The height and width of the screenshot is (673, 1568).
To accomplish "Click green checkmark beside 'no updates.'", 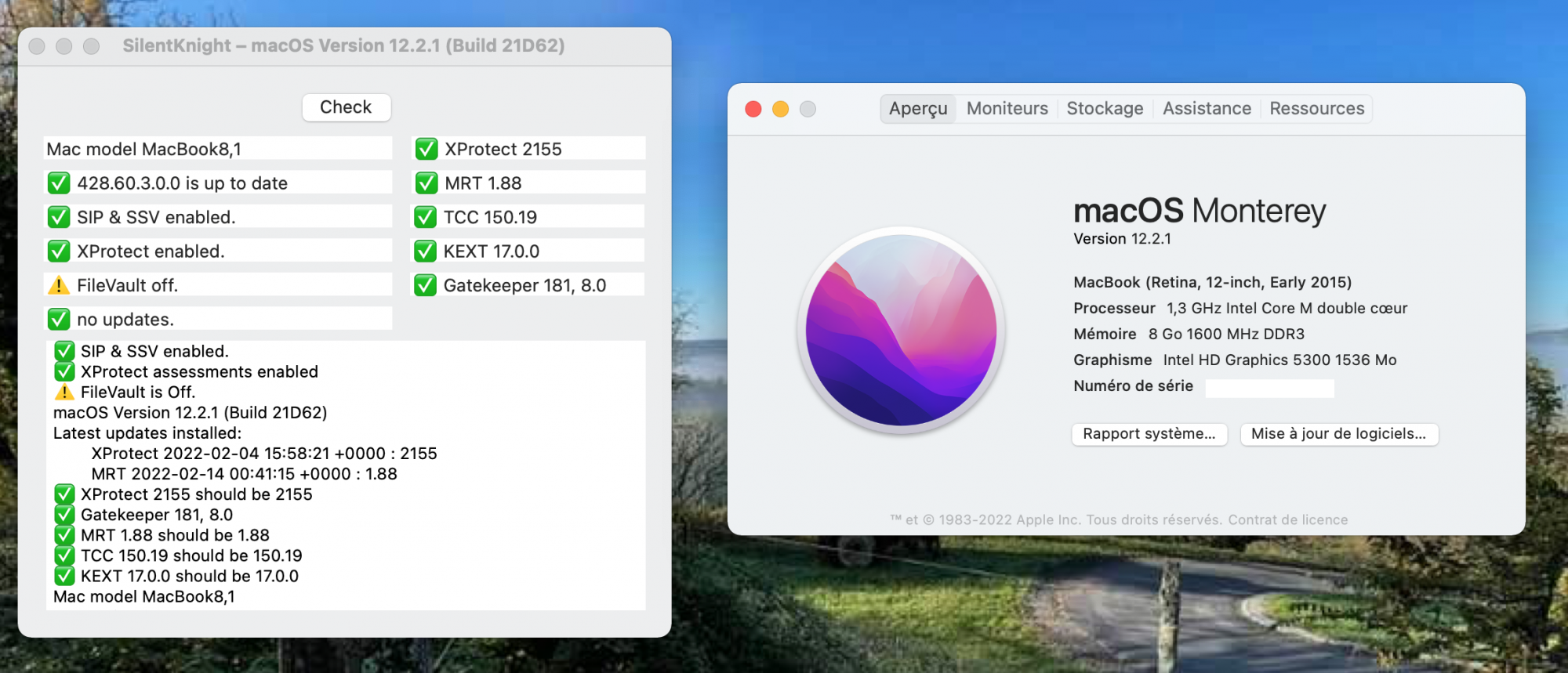I will 59,320.
